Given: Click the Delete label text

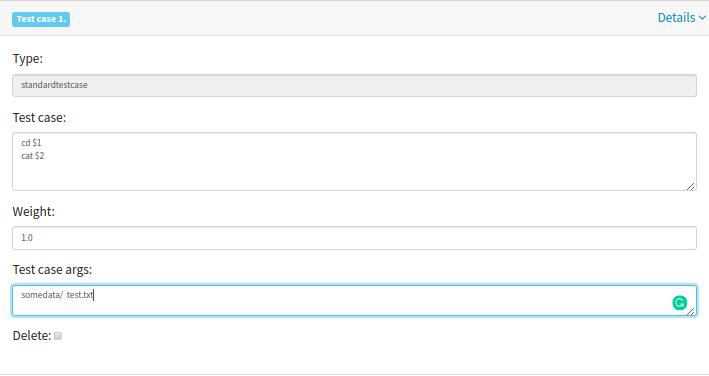Looking at the screenshot, I should coord(32,336).
